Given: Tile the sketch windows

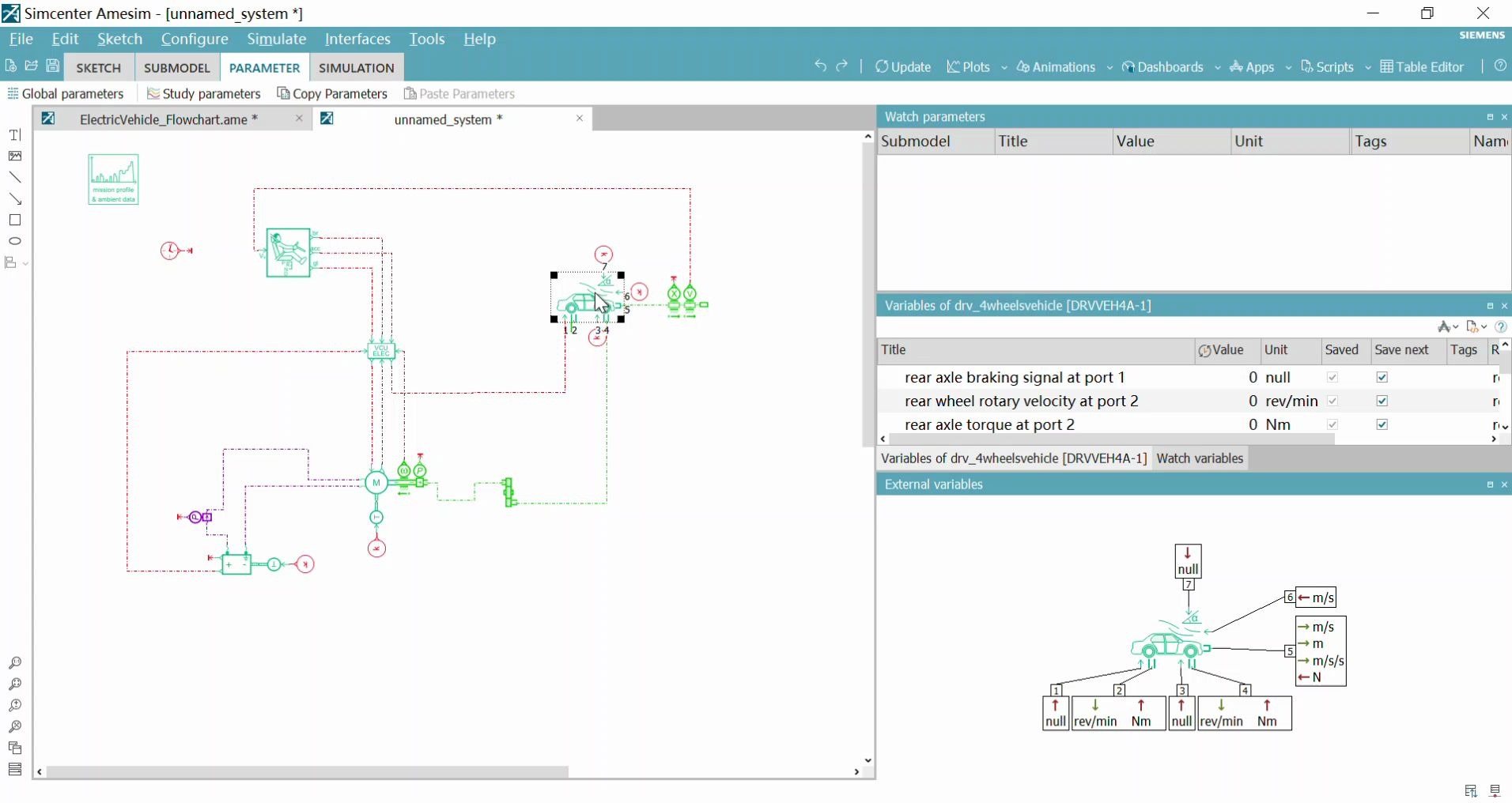Looking at the screenshot, I should [15, 770].
